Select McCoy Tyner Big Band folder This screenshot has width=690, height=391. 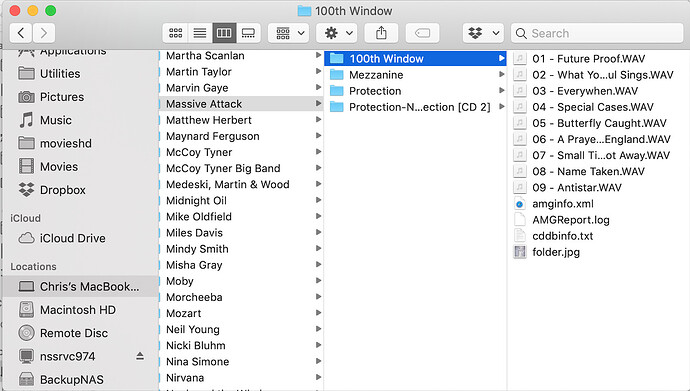tap(241, 168)
